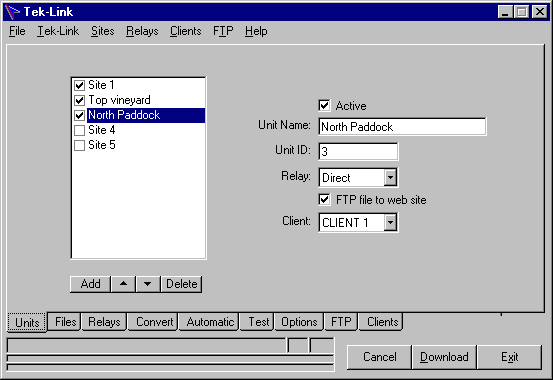Switch to the Convert tab
Image resolution: width=553 pixels, height=380 pixels.
coord(154,322)
